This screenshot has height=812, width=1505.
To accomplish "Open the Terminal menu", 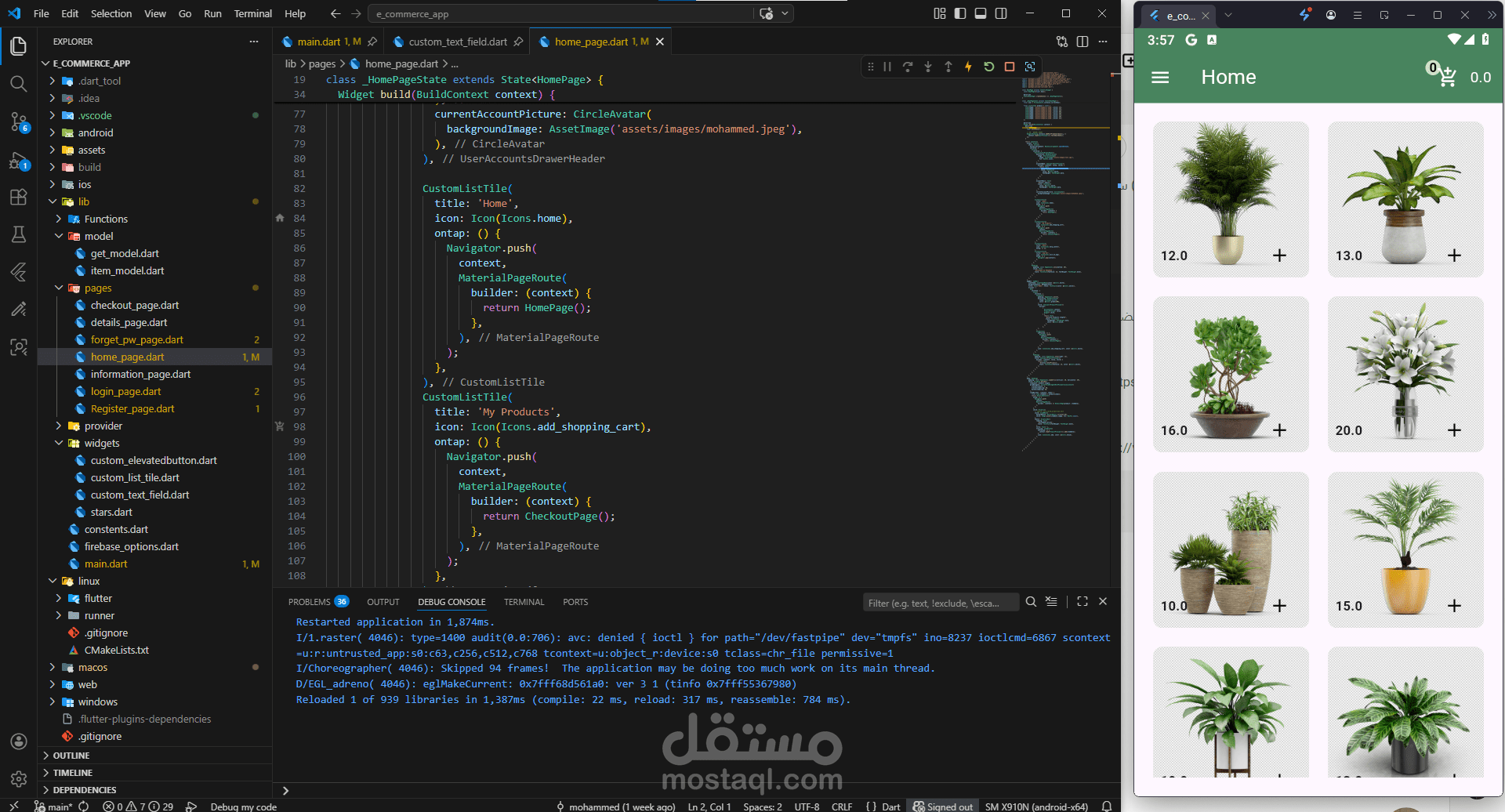I will 252,13.
